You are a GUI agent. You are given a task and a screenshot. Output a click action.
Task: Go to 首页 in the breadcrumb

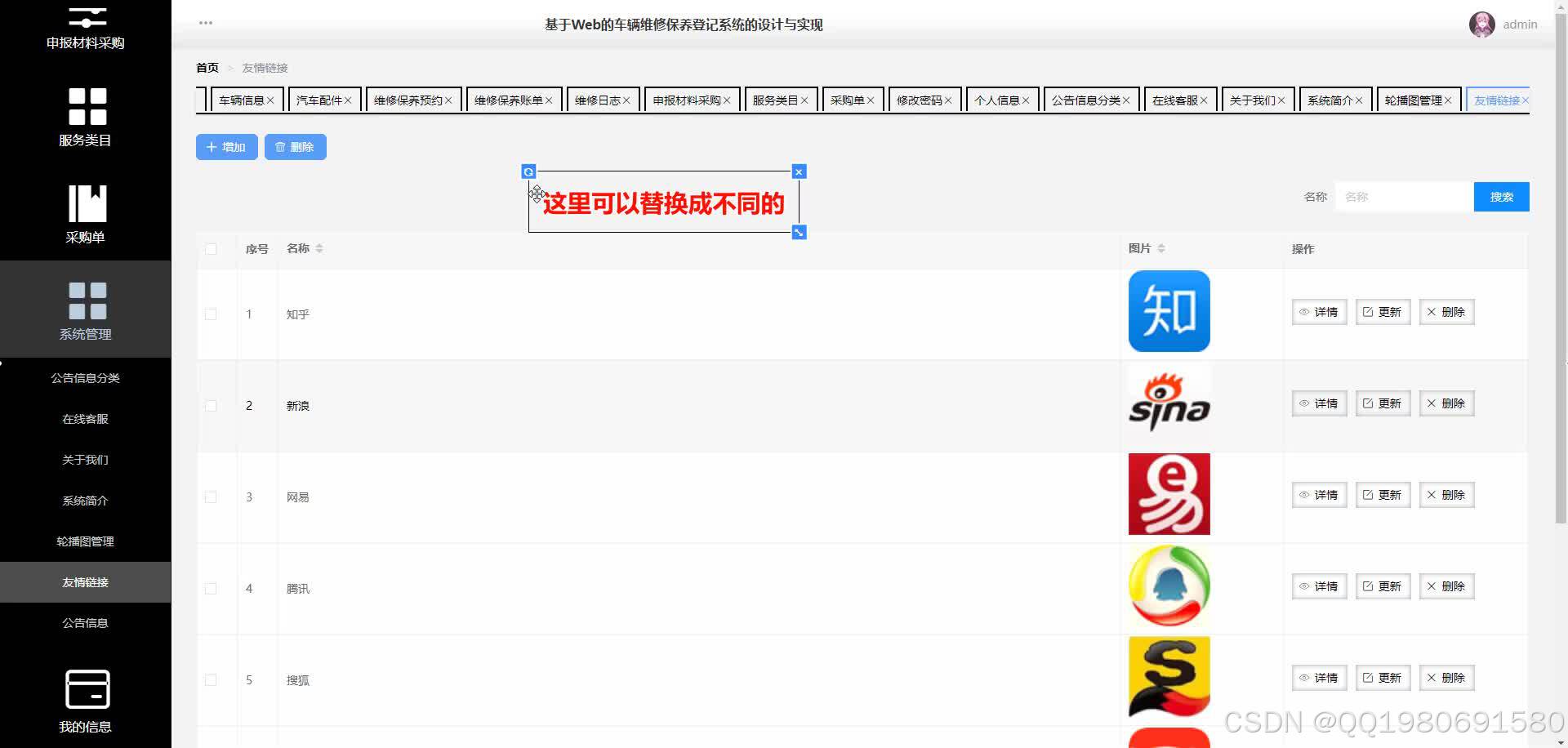pyautogui.click(x=207, y=68)
